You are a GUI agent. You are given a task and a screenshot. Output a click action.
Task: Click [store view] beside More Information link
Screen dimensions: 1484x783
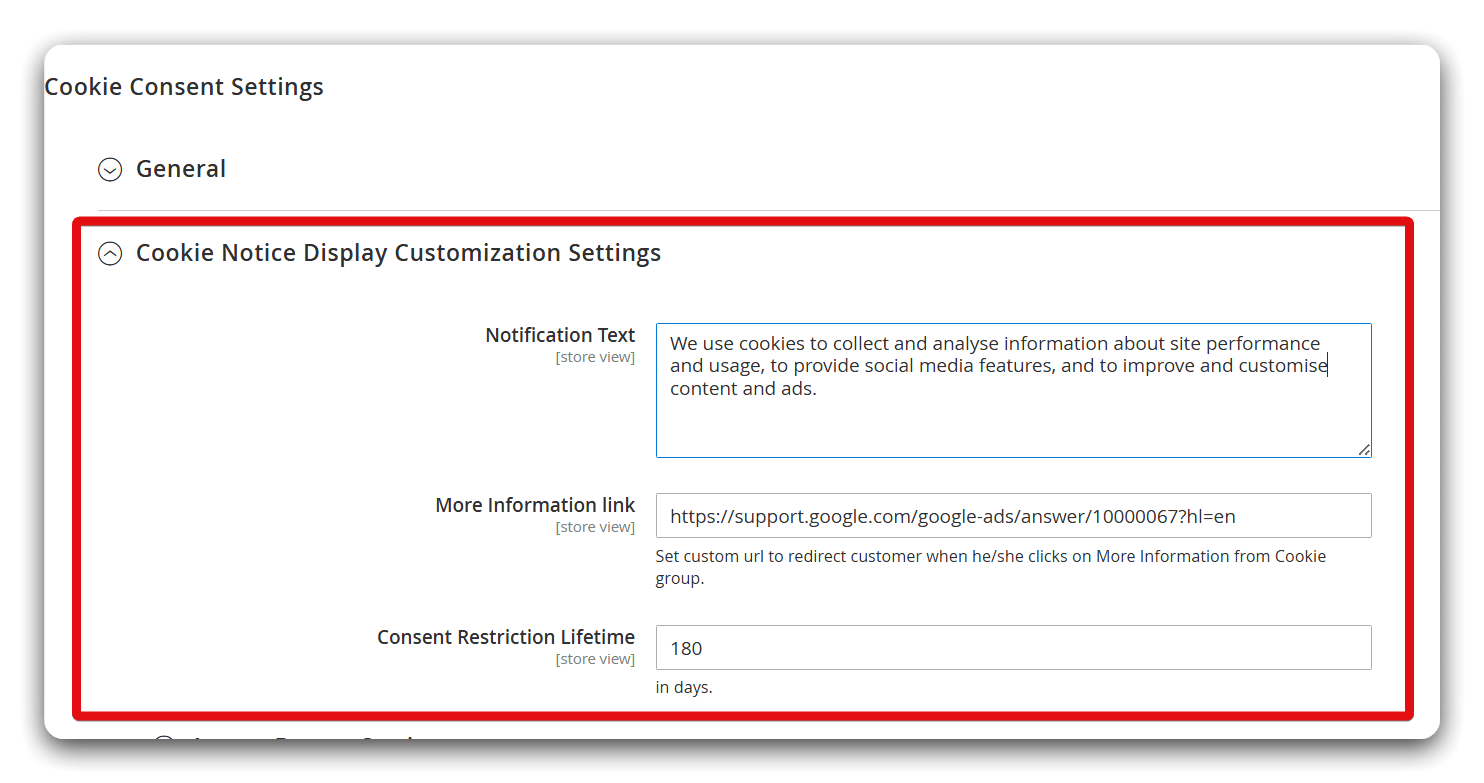[595, 527]
